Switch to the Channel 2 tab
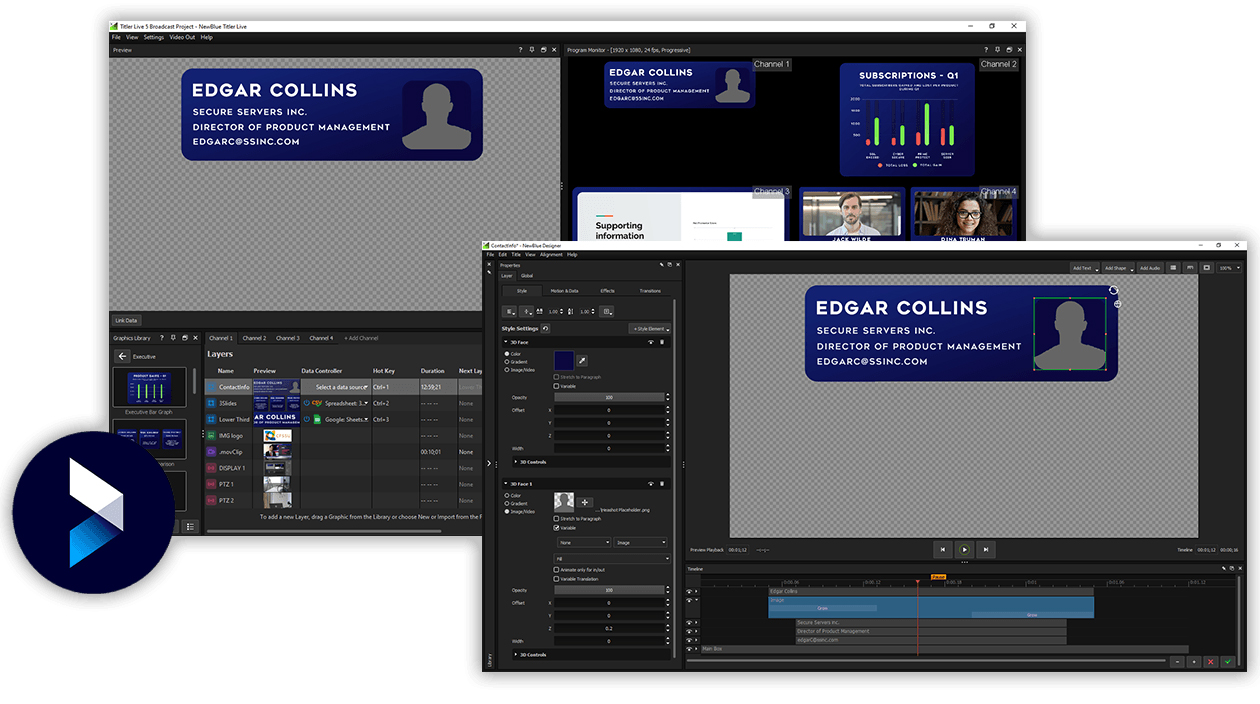 point(254,338)
